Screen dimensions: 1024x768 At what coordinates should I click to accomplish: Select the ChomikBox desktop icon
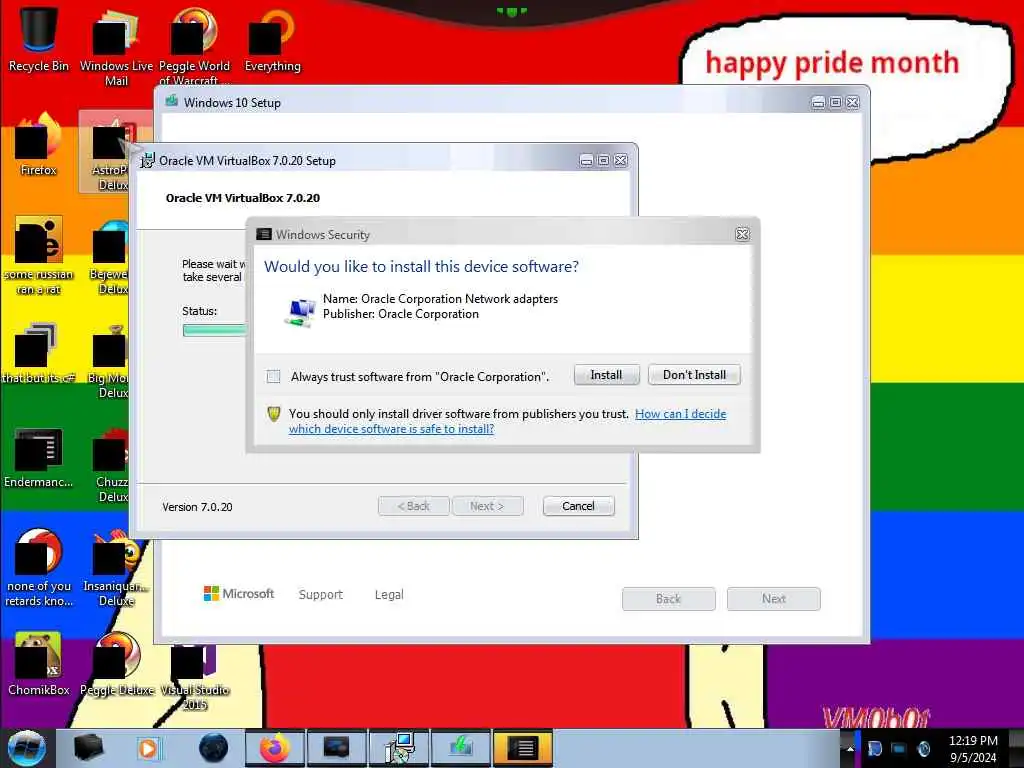(x=39, y=664)
